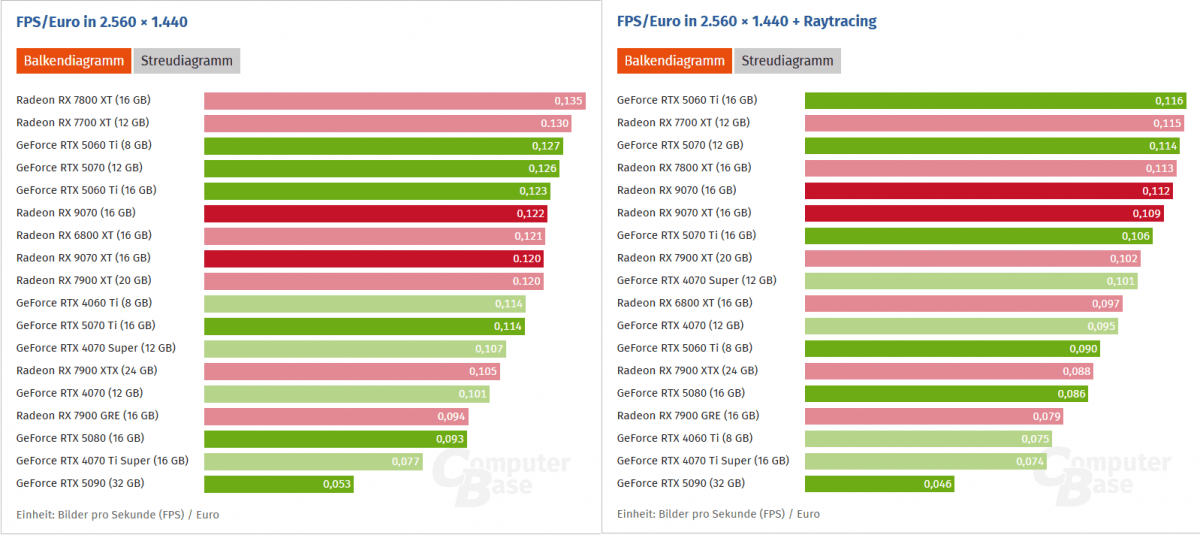This screenshot has width=1200, height=535.
Task: Click GeForce RTX 4070 Super bar valued 0,107
Action: (x=355, y=348)
